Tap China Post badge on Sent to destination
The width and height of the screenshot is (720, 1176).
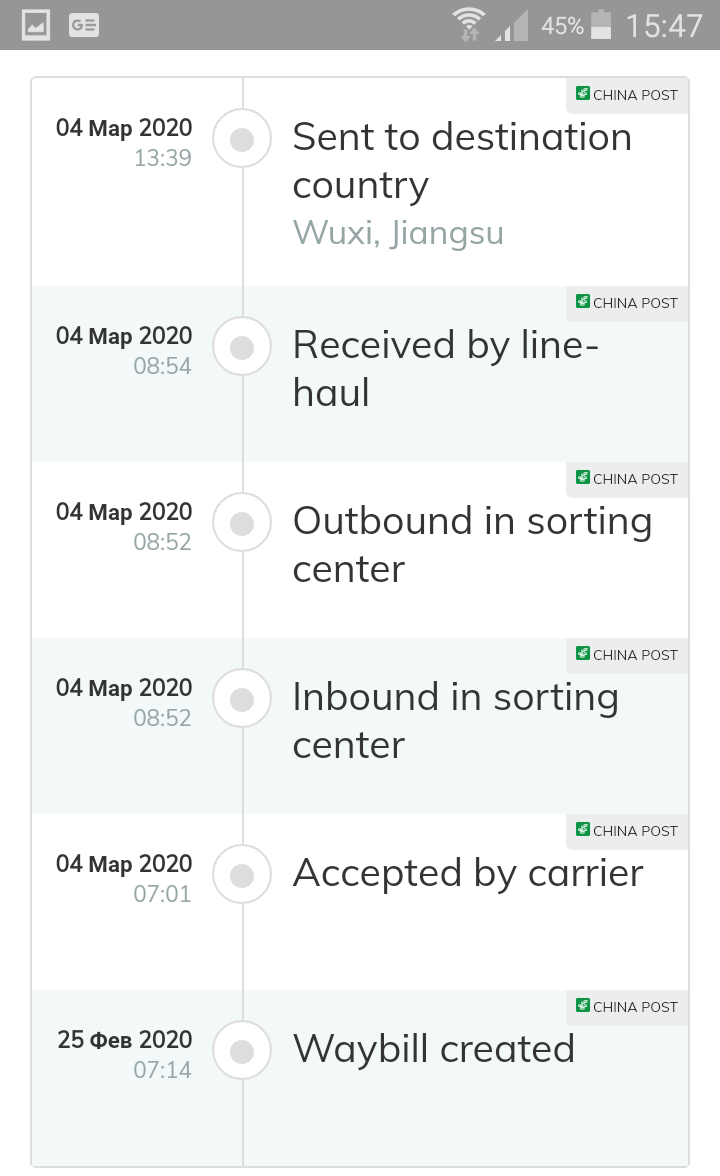pyautogui.click(x=627, y=95)
